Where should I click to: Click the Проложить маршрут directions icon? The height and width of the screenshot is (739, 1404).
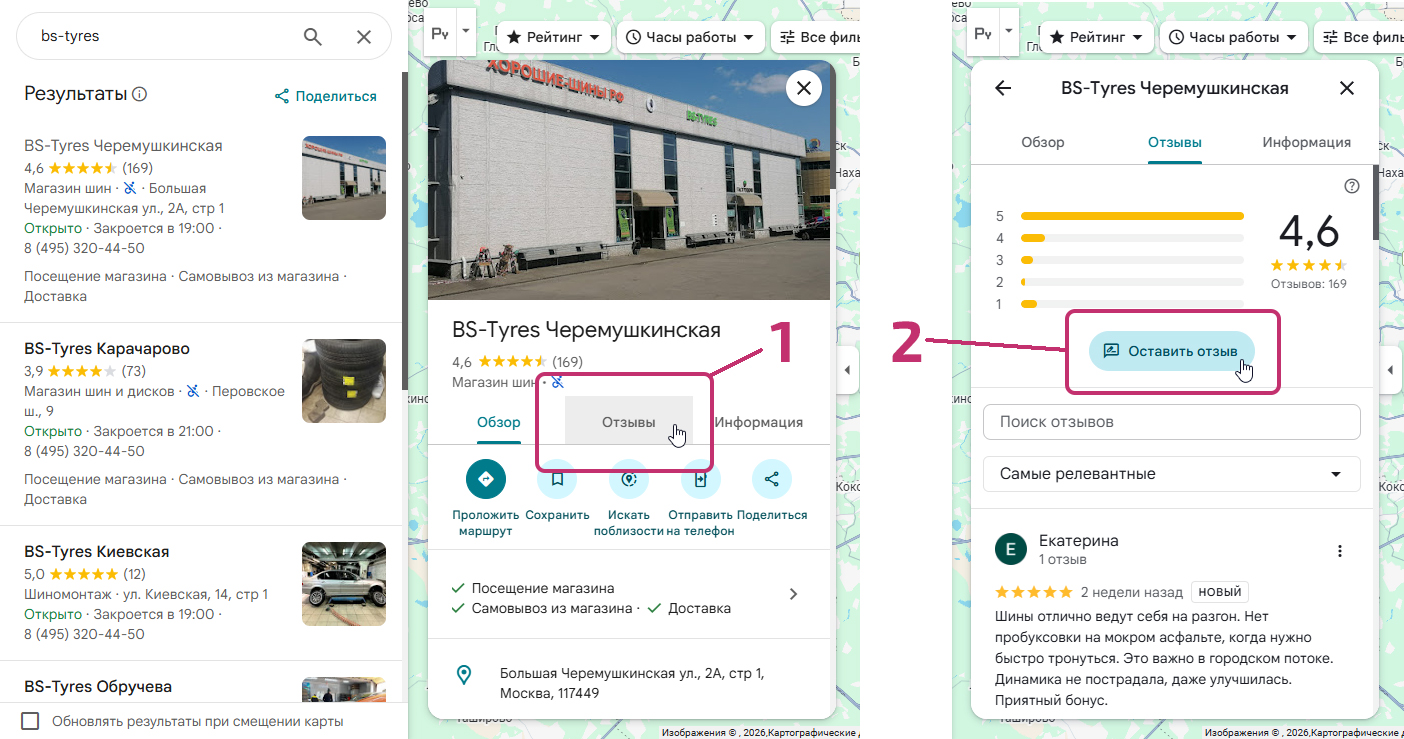pos(486,479)
